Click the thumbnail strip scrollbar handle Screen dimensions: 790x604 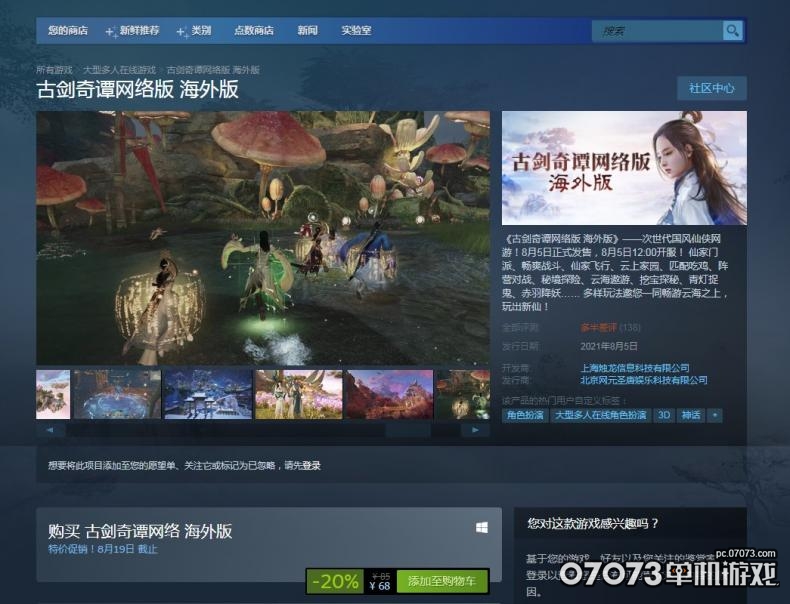408,430
